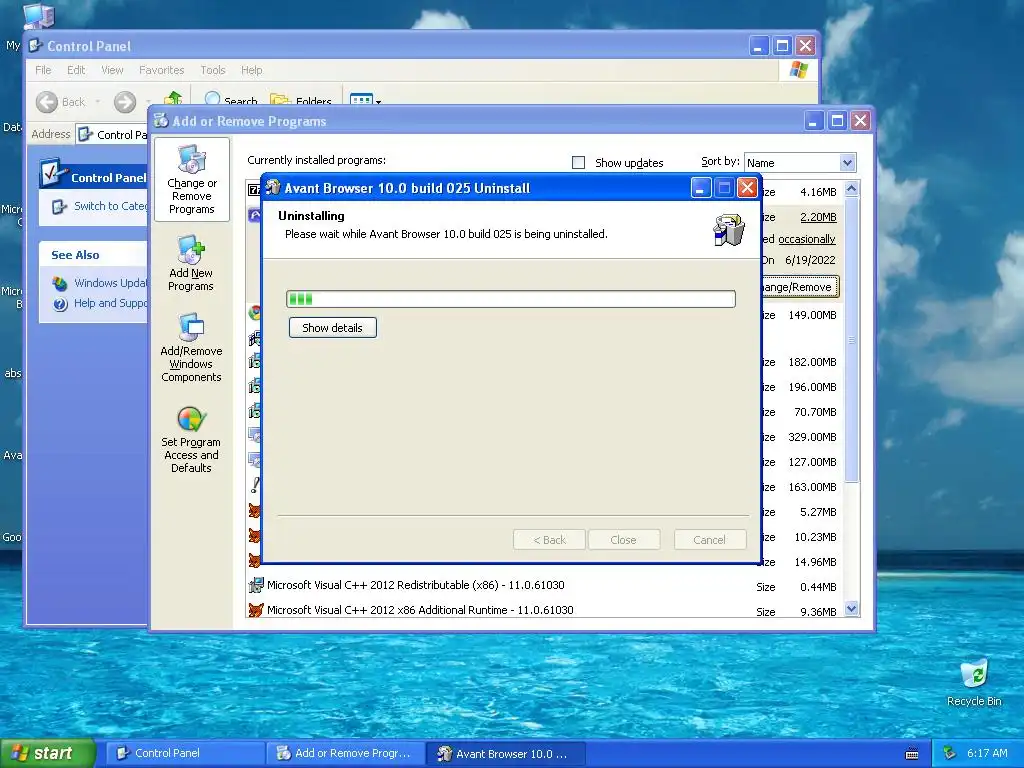Click the Switch to Category View icon
1024x768 pixels.
(x=59, y=206)
